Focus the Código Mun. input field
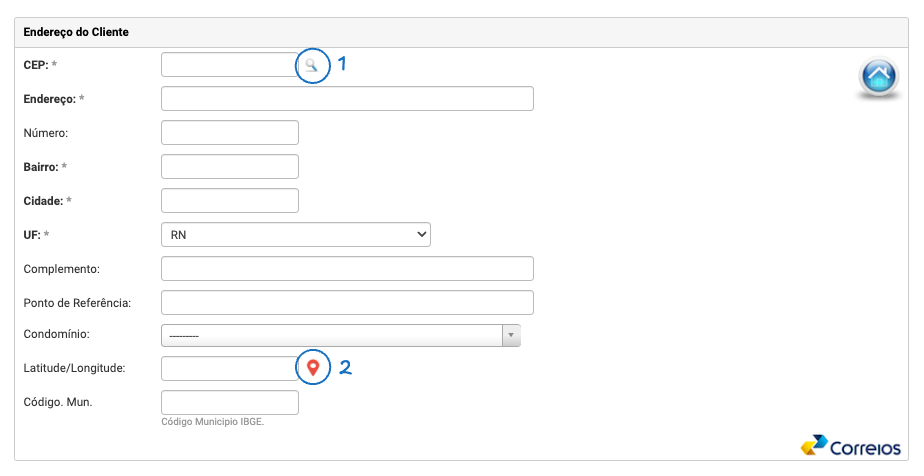The width and height of the screenshot is (924, 476). pos(229,402)
